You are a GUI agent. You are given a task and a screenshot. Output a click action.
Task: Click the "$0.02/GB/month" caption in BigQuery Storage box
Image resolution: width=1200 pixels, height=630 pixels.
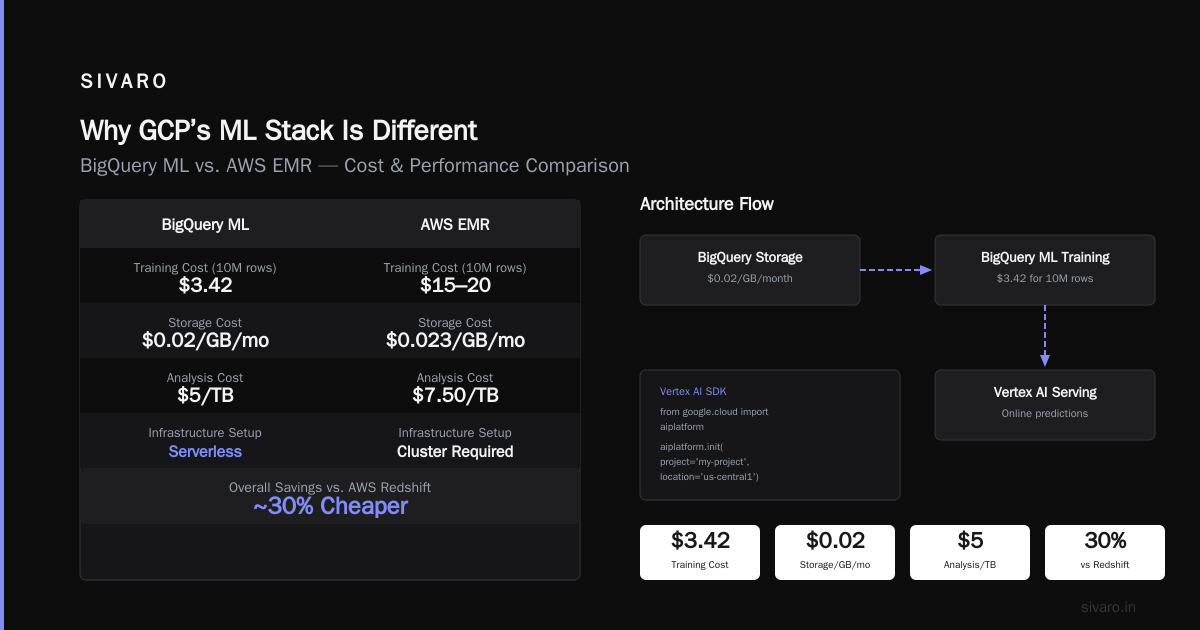click(750, 278)
